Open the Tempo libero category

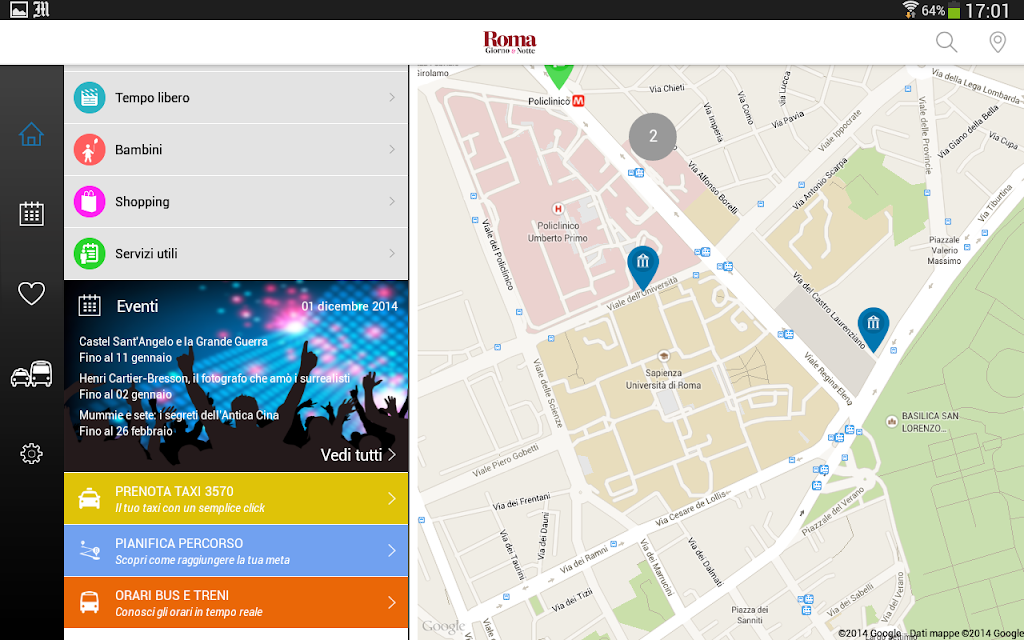236,97
